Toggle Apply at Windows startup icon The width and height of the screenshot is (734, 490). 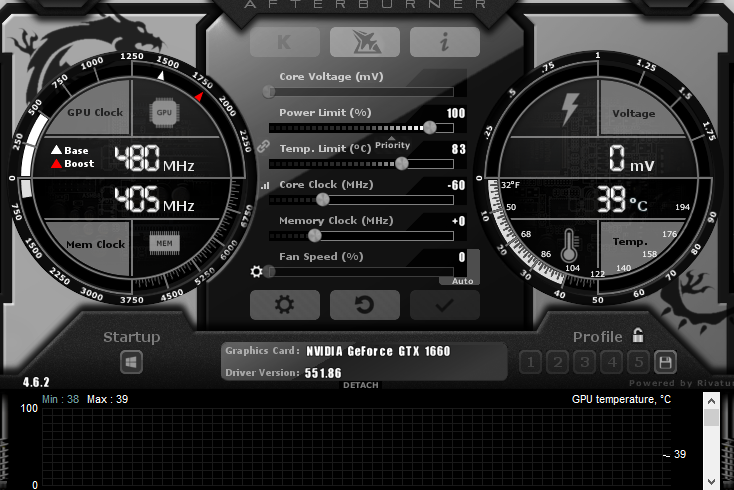tap(131, 362)
